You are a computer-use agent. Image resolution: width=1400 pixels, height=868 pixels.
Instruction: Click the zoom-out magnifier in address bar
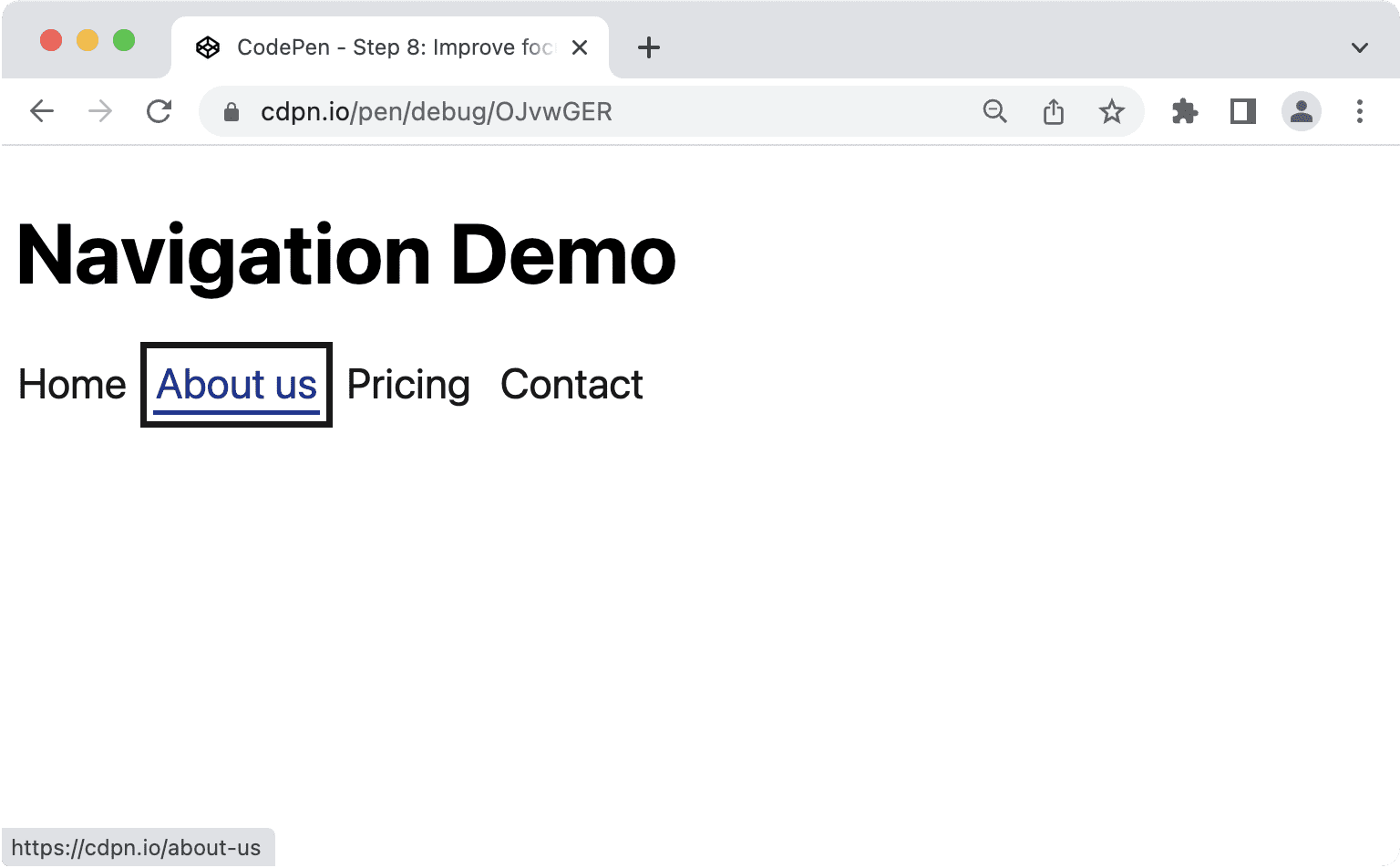coord(995,110)
